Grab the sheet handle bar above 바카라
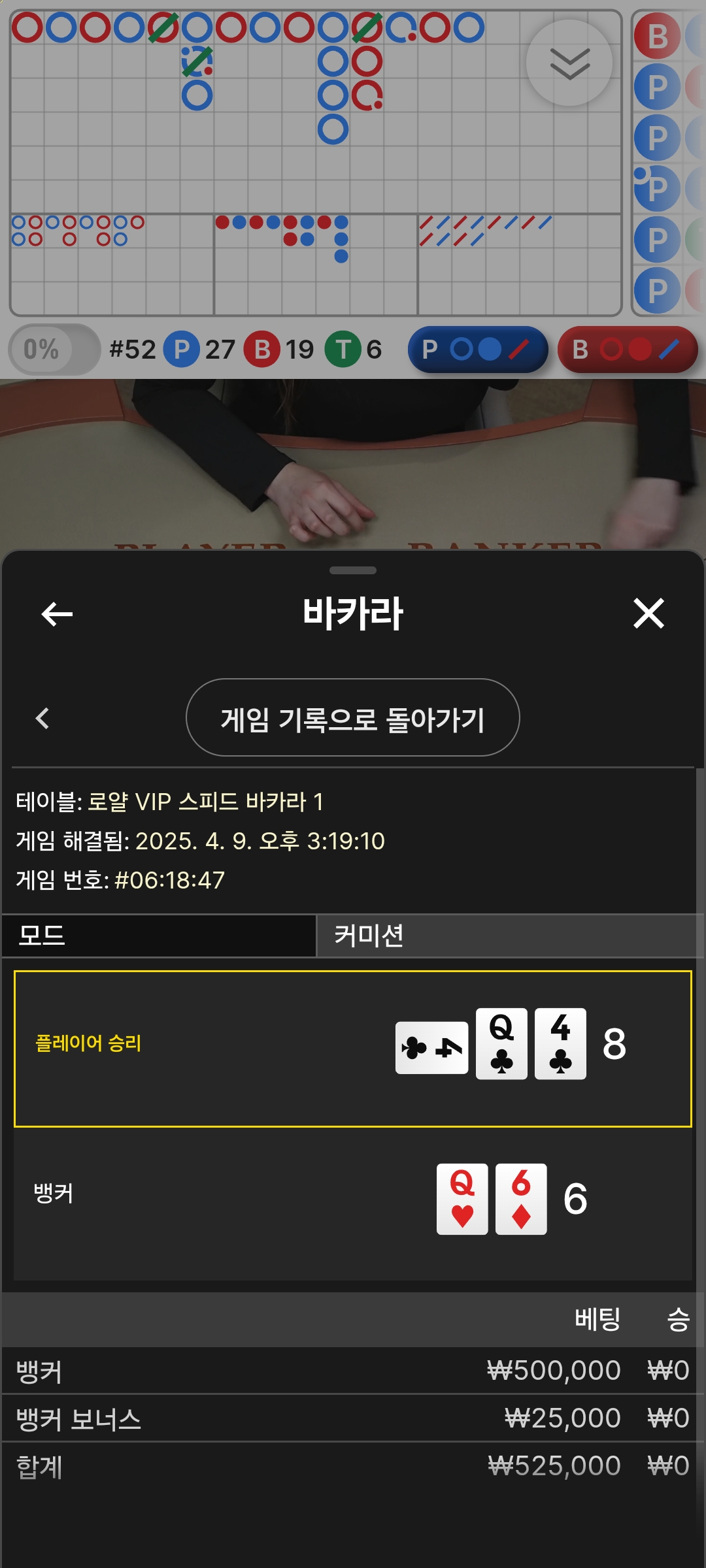The width and height of the screenshot is (706, 1568). (x=353, y=570)
